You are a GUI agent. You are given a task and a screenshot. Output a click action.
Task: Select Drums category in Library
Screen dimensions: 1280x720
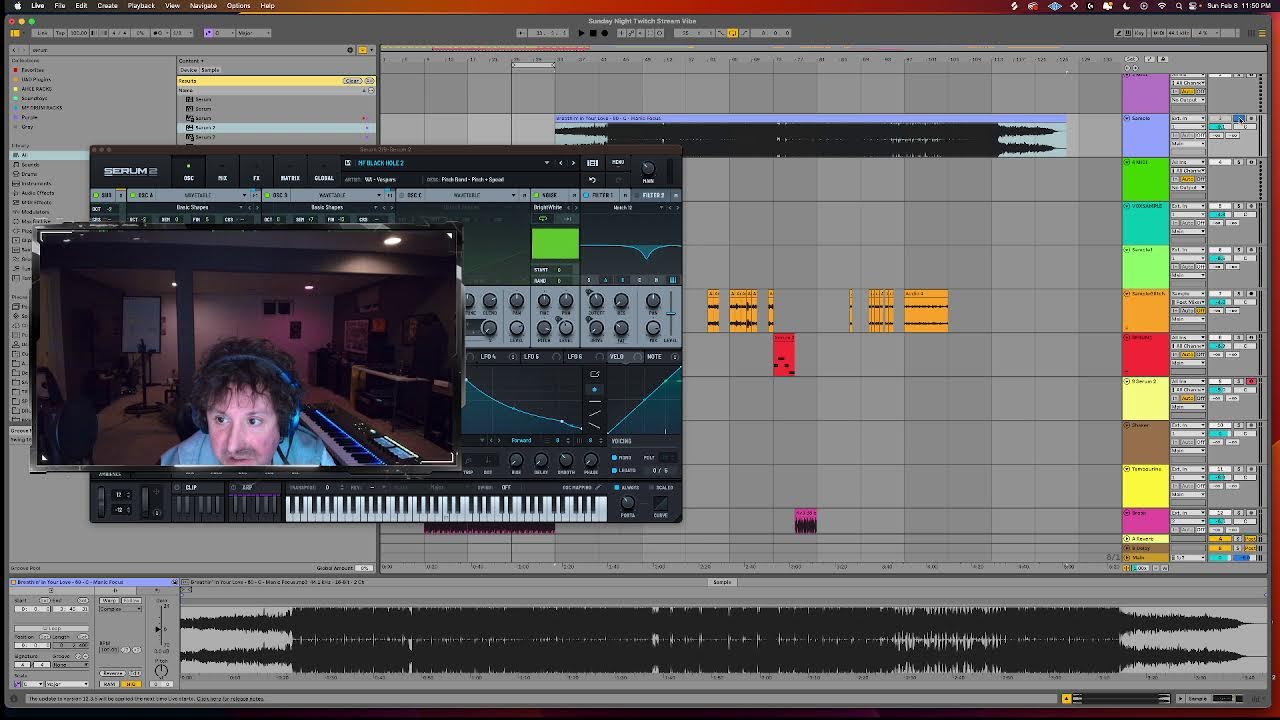point(30,174)
